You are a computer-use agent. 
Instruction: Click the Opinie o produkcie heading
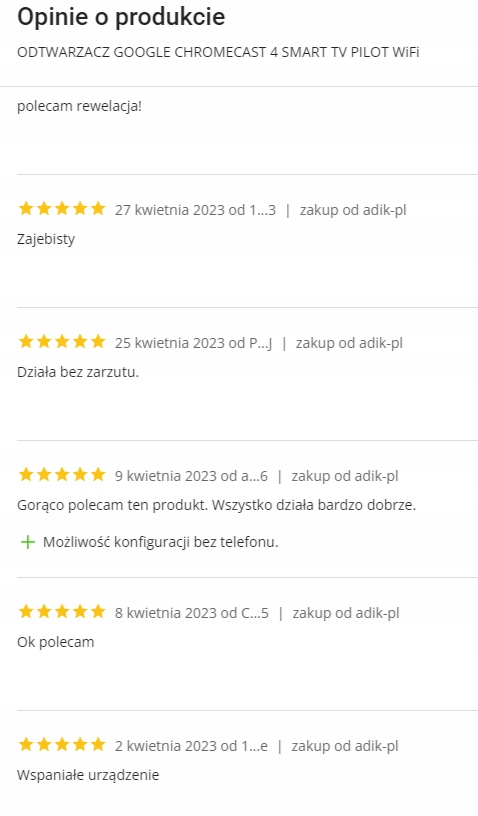pyautogui.click(x=121, y=17)
